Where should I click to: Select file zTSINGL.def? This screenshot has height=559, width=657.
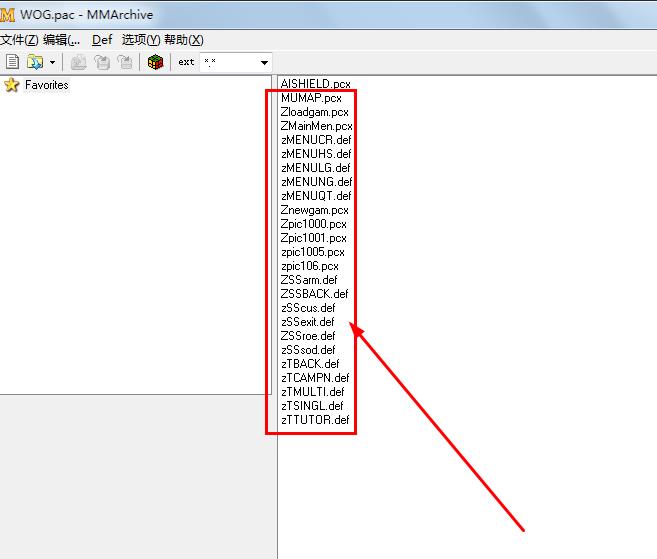click(x=312, y=406)
